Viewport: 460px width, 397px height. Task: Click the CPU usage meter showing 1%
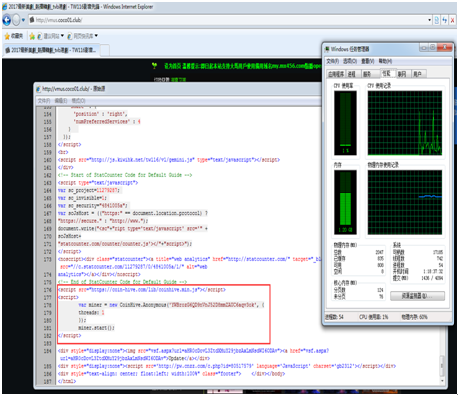pyautogui.click(x=345, y=123)
